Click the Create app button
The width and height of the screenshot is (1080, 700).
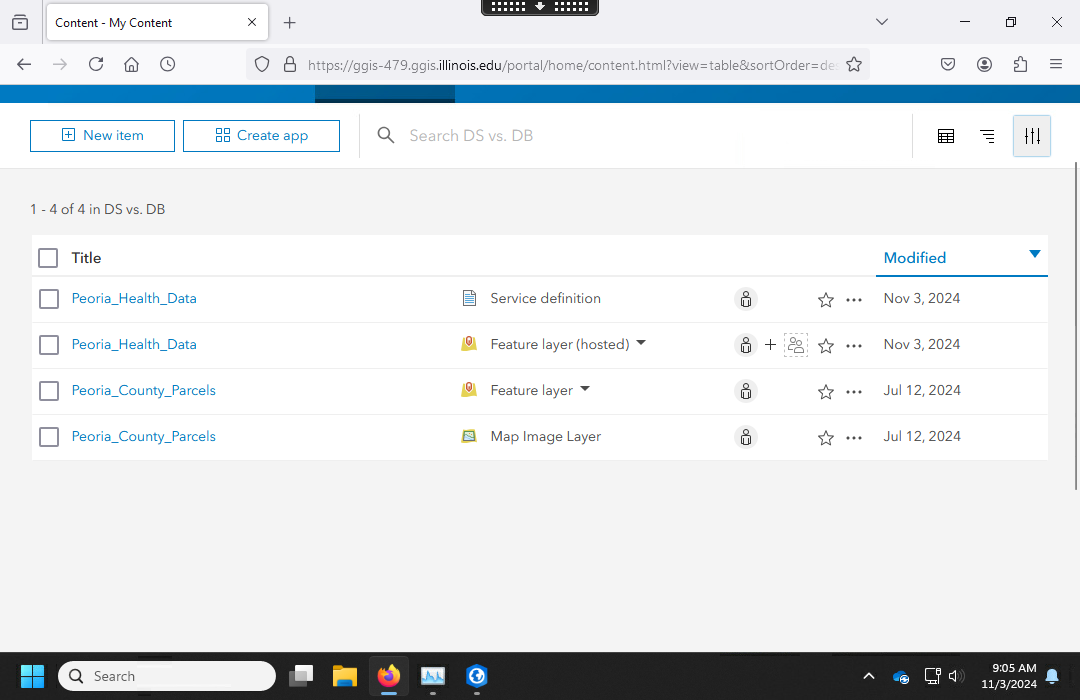[261, 136]
